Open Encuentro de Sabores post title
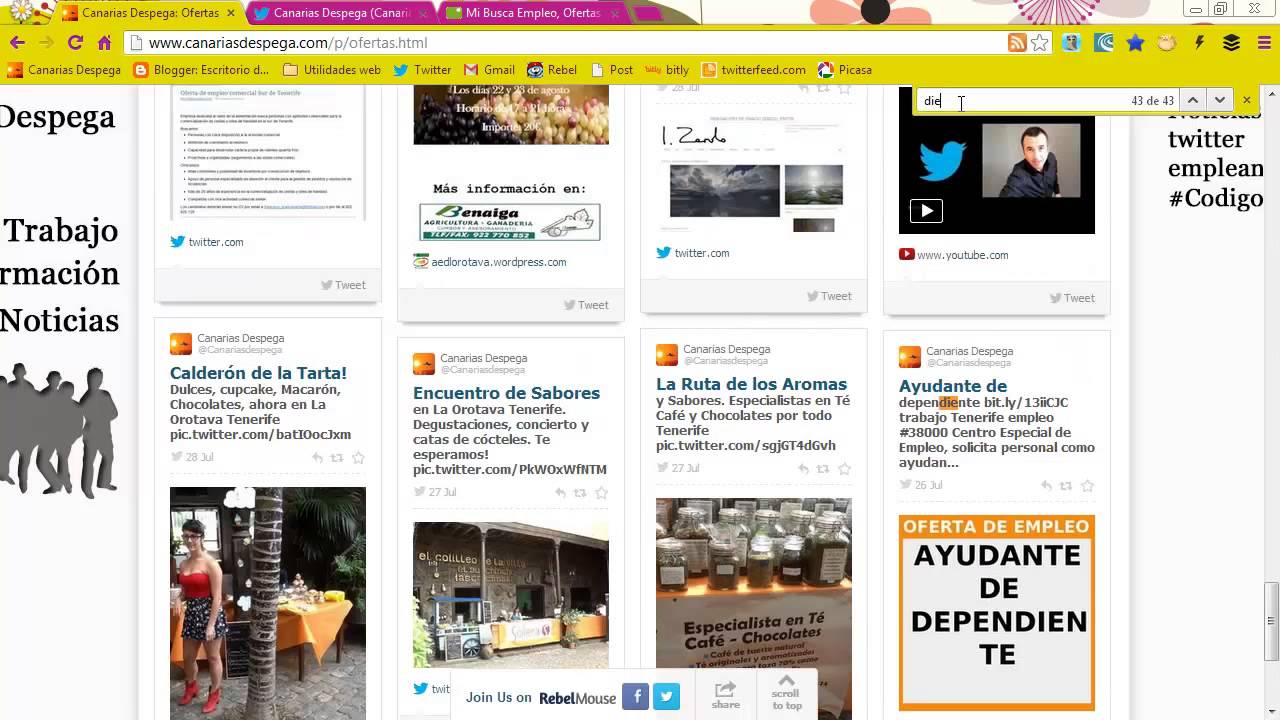Image resolution: width=1280 pixels, height=720 pixels. (506, 393)
